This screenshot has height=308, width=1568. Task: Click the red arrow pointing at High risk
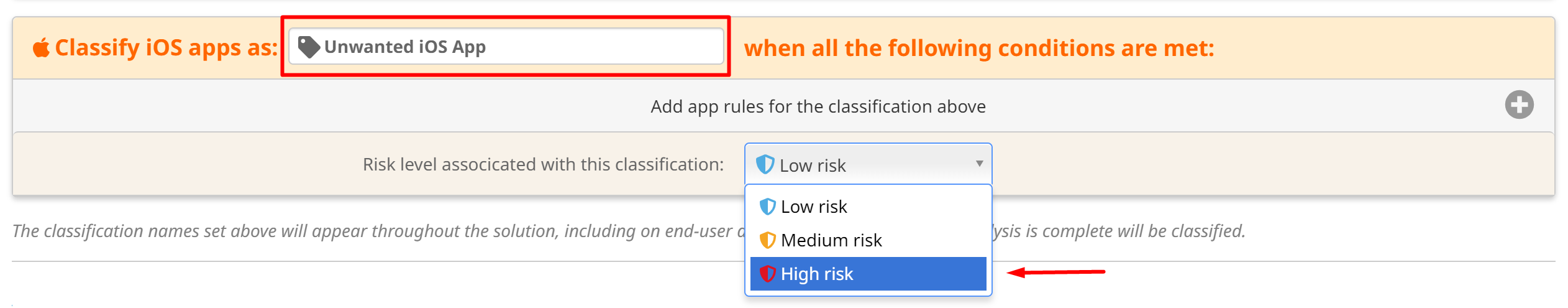tap(1055, 272)
